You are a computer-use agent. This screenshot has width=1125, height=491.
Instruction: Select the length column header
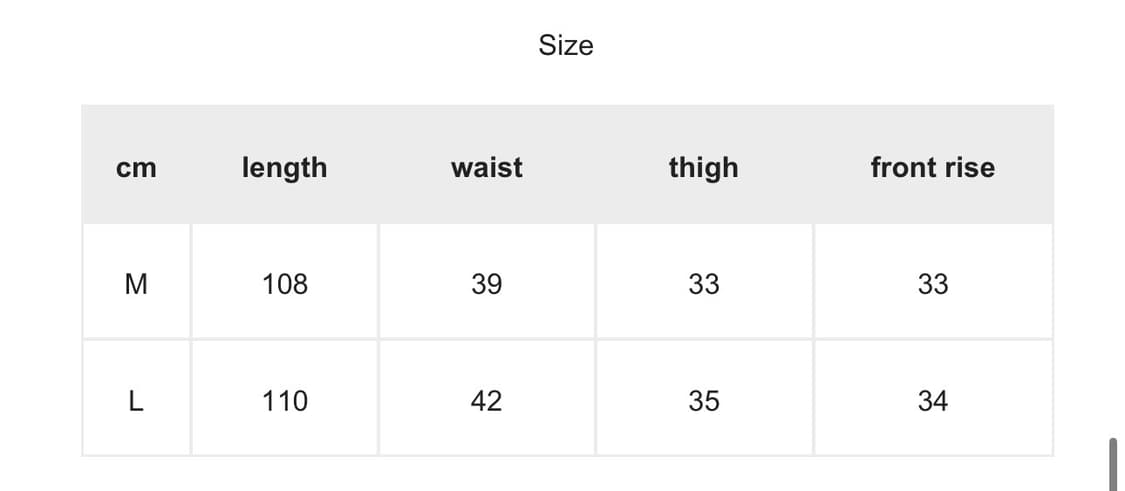point(284,168)
